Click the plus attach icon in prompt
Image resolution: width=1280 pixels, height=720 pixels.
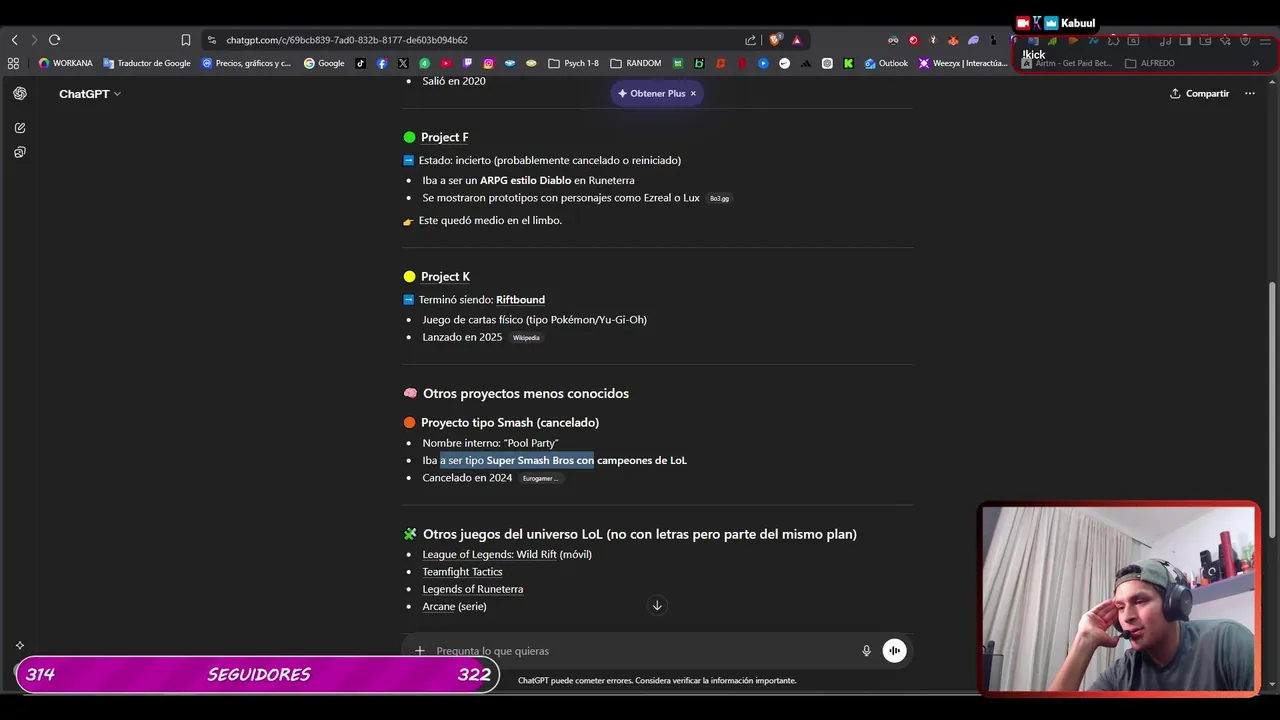pos(420,651)
